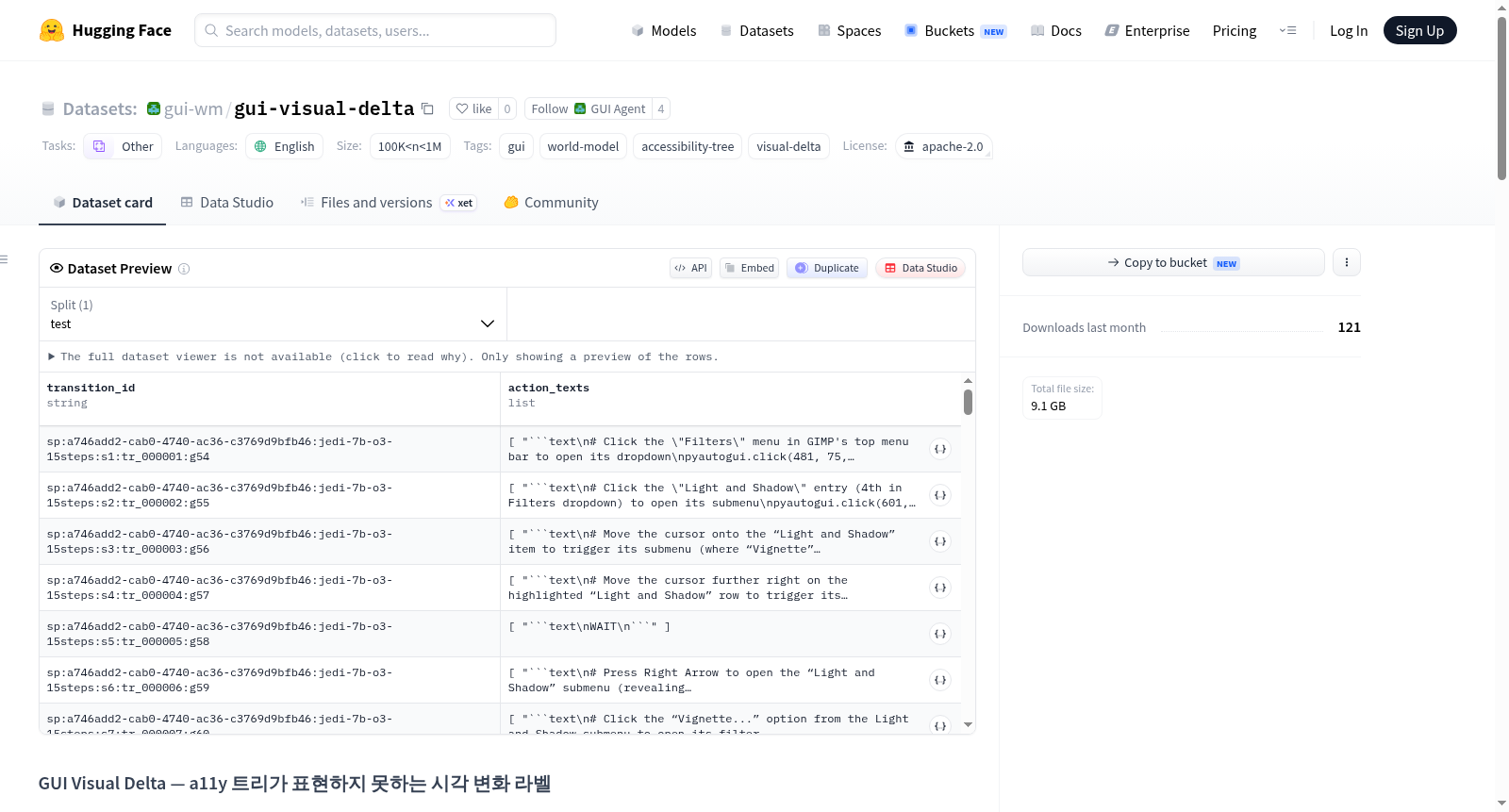Open the Hugging Face home logo
1509x812 pixels.
pos(105,30)
